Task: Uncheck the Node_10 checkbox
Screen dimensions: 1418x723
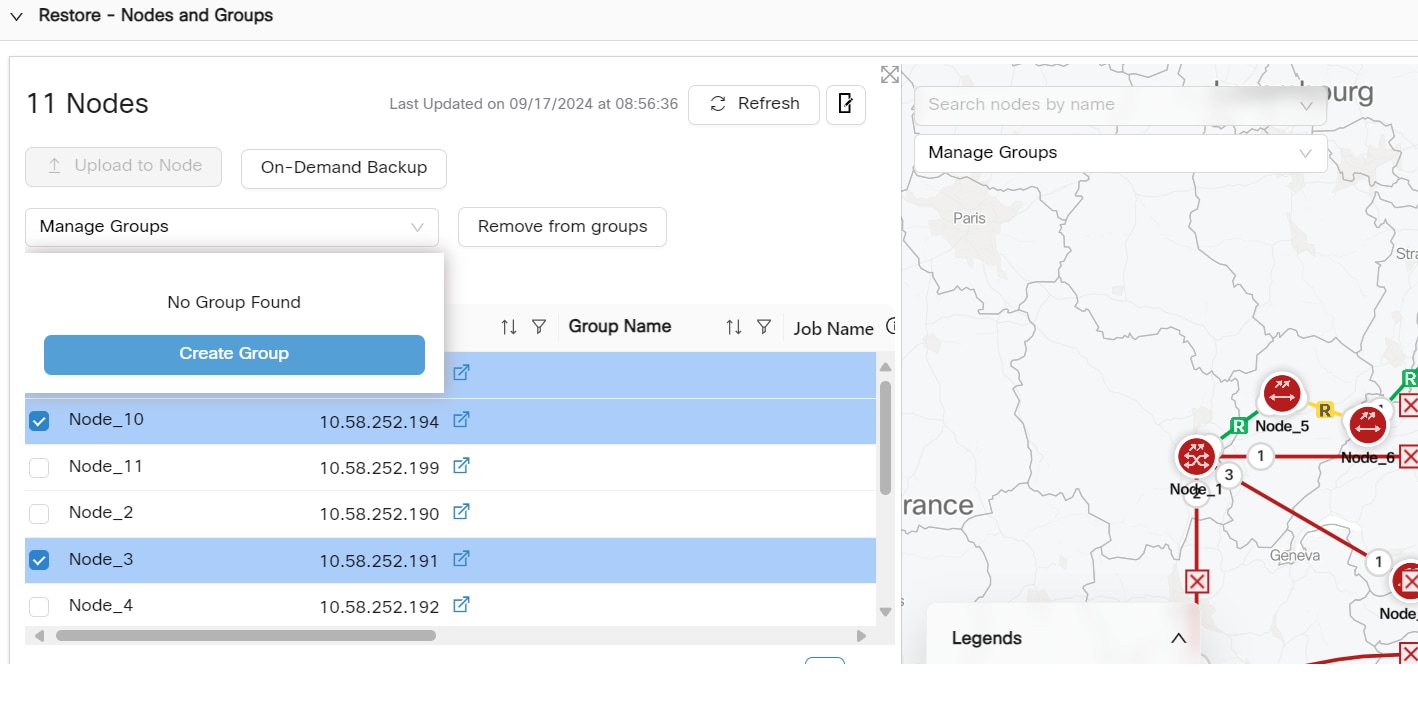Action: (39, 421)
